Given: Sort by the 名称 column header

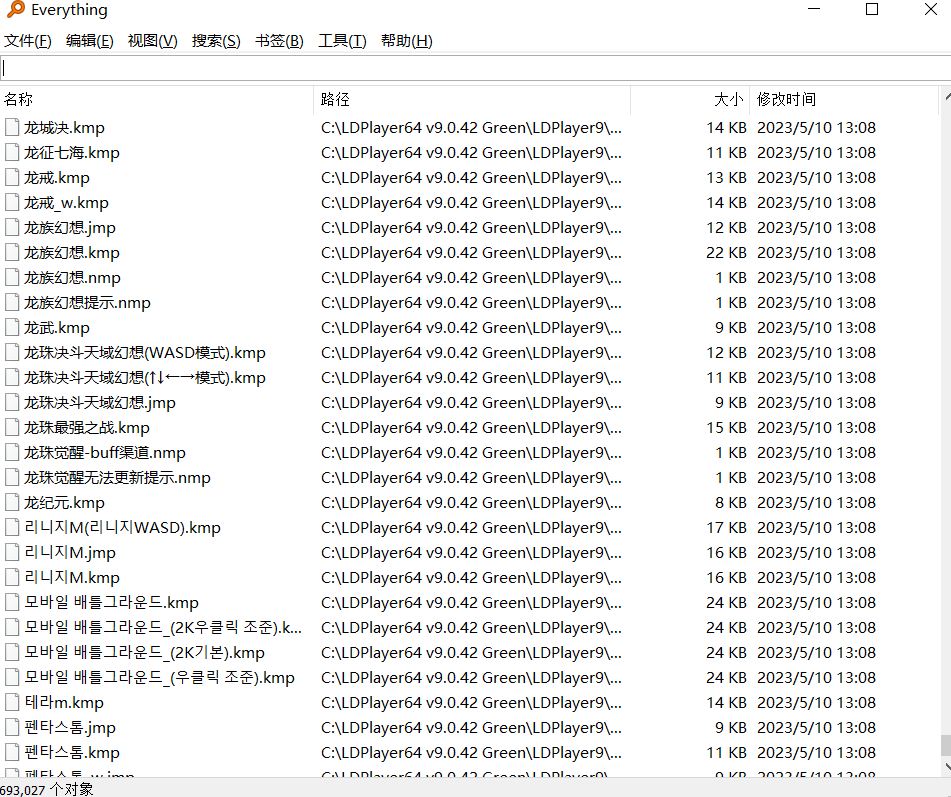Looking at the screenshot, I should point(156,99).
